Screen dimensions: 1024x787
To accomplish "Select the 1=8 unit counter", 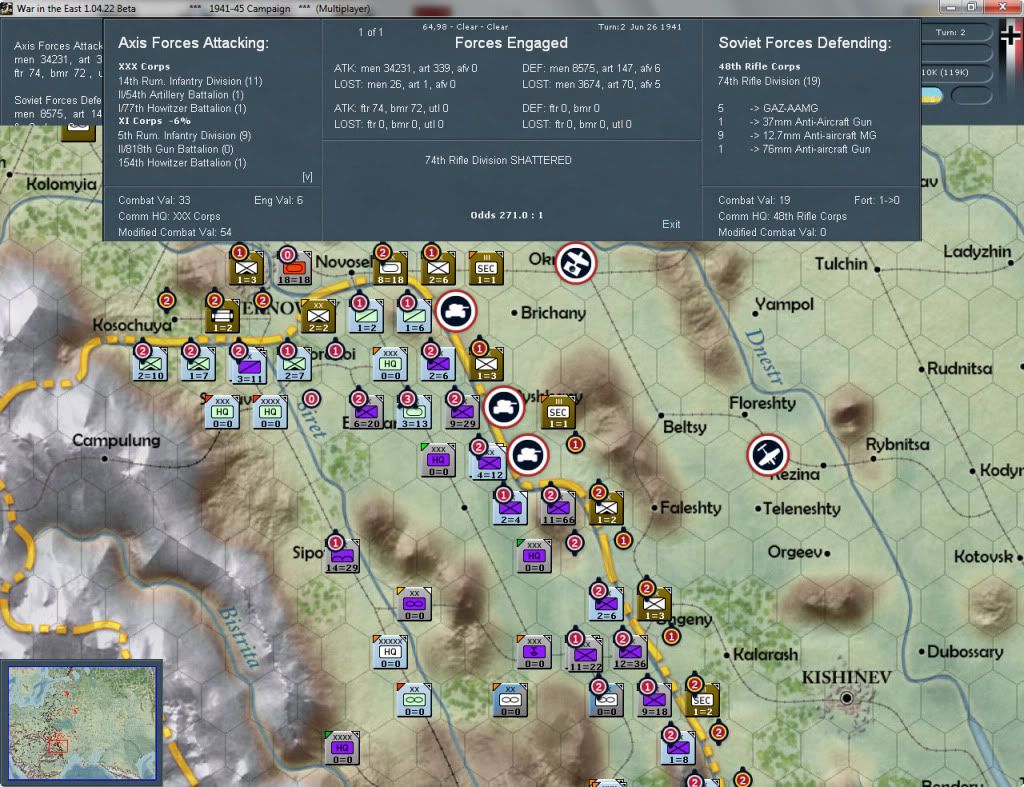I will click(678, 749).
